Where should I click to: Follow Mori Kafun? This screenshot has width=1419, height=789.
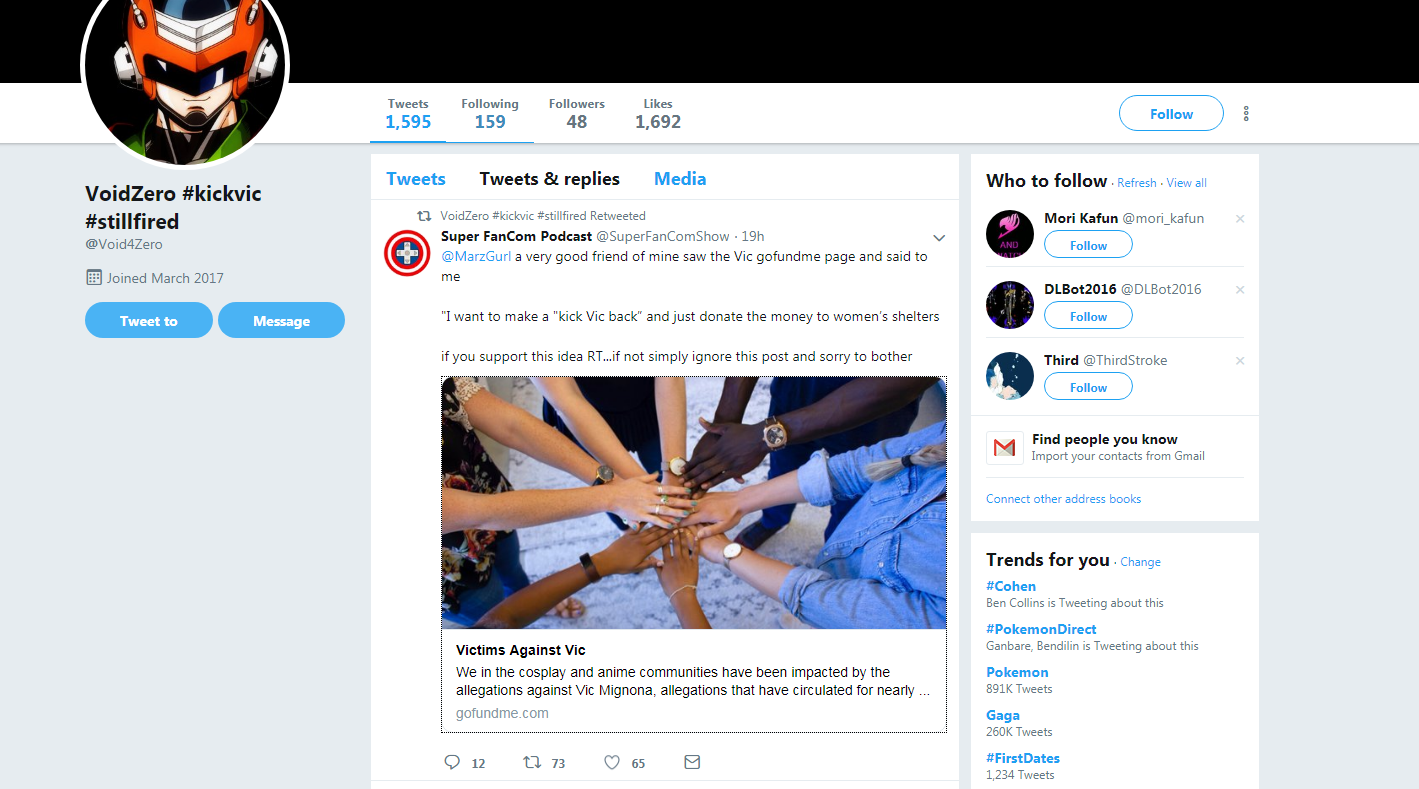point(1088,245)
